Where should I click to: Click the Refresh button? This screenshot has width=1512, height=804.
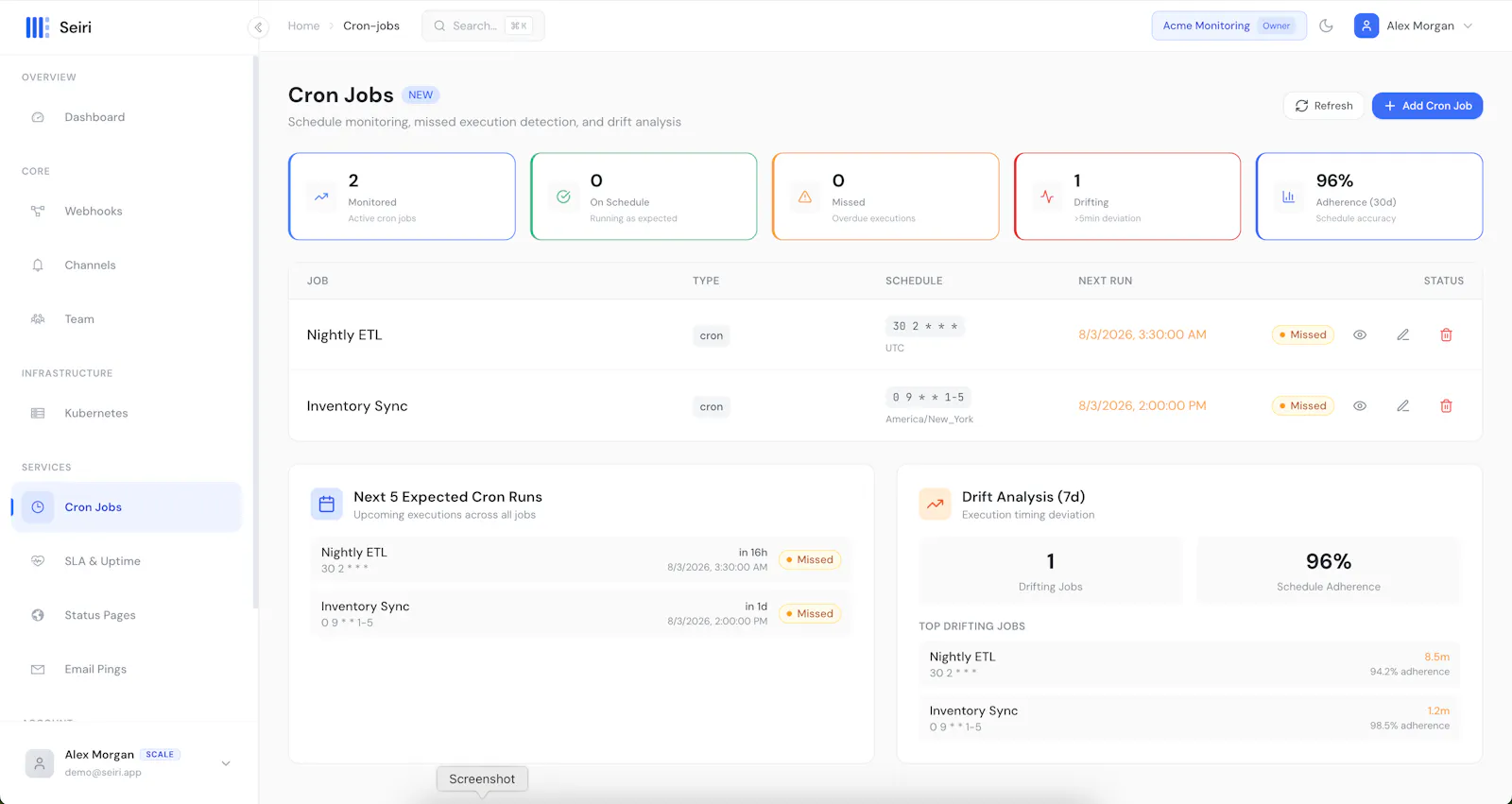[1323, 106]
